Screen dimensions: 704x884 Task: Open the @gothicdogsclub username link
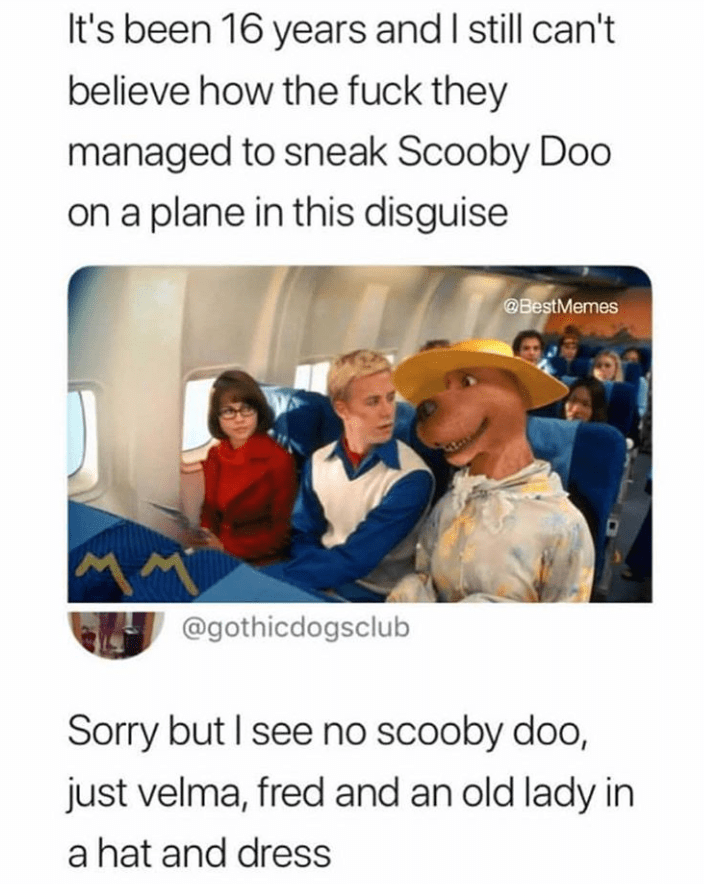pyautogui.click(x=294, y=626)
